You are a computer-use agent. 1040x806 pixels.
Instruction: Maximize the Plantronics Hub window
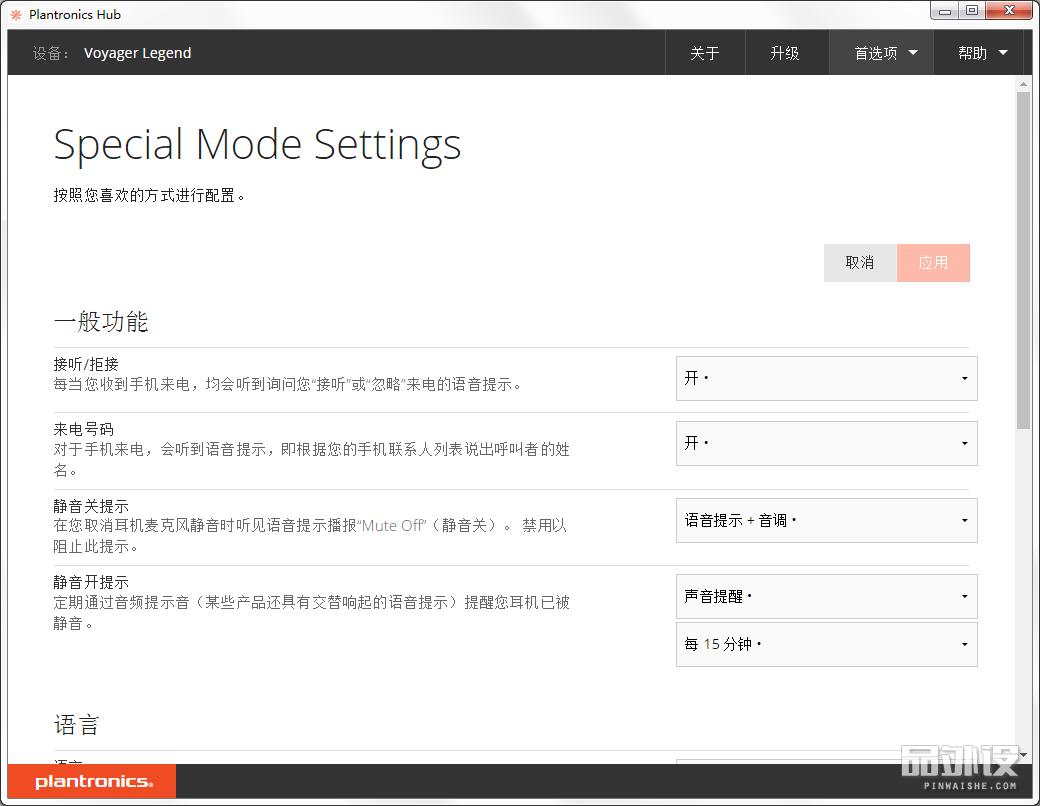tap(971, 11)
